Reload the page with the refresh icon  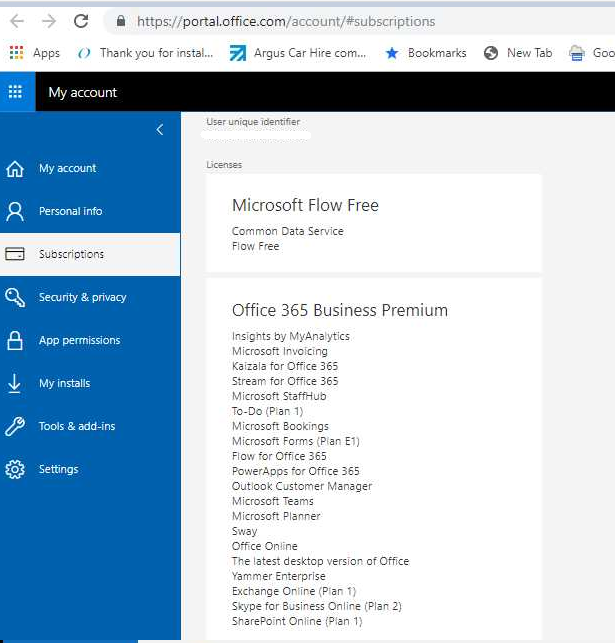[x=81, y=21]
